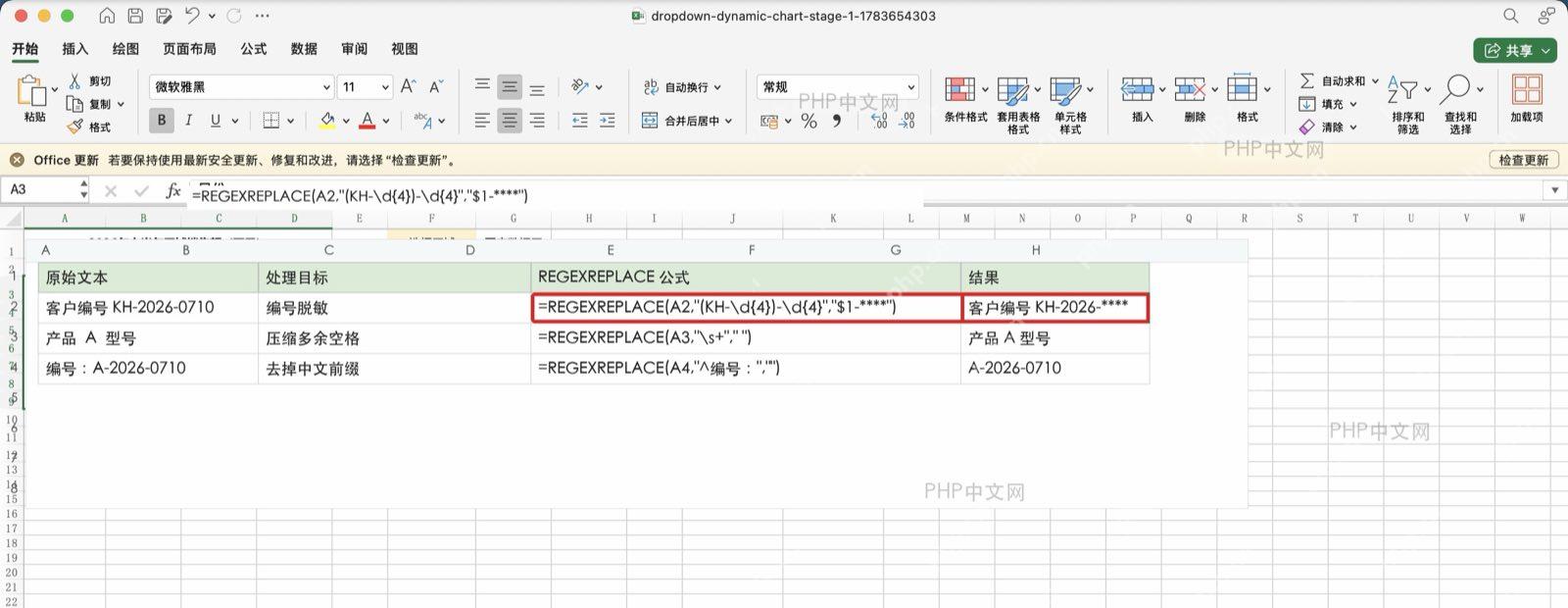Screen dimensions: 1568x608
Task: Open the 数据 Data tab
Action: (304, 49)
